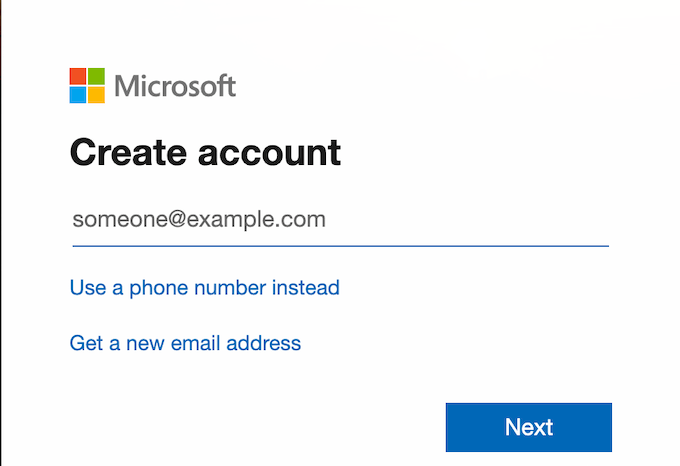Click the 'Next' label on the button
This screenshot has height=466, width=680.
[x=529, y=427]
